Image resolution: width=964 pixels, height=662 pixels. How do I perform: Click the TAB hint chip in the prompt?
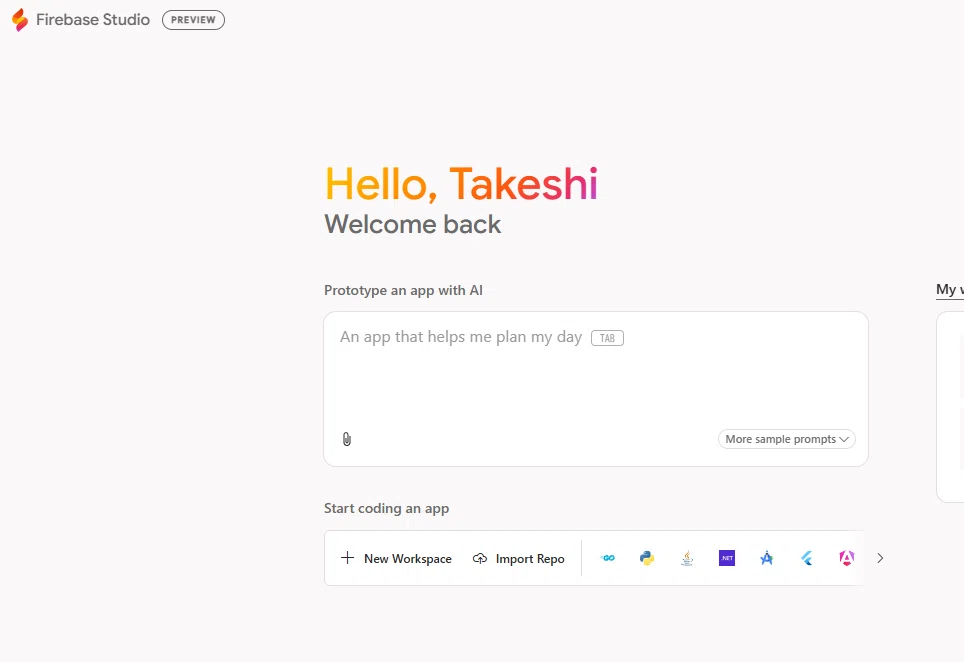pyautogui.click(x=607, y=338)
